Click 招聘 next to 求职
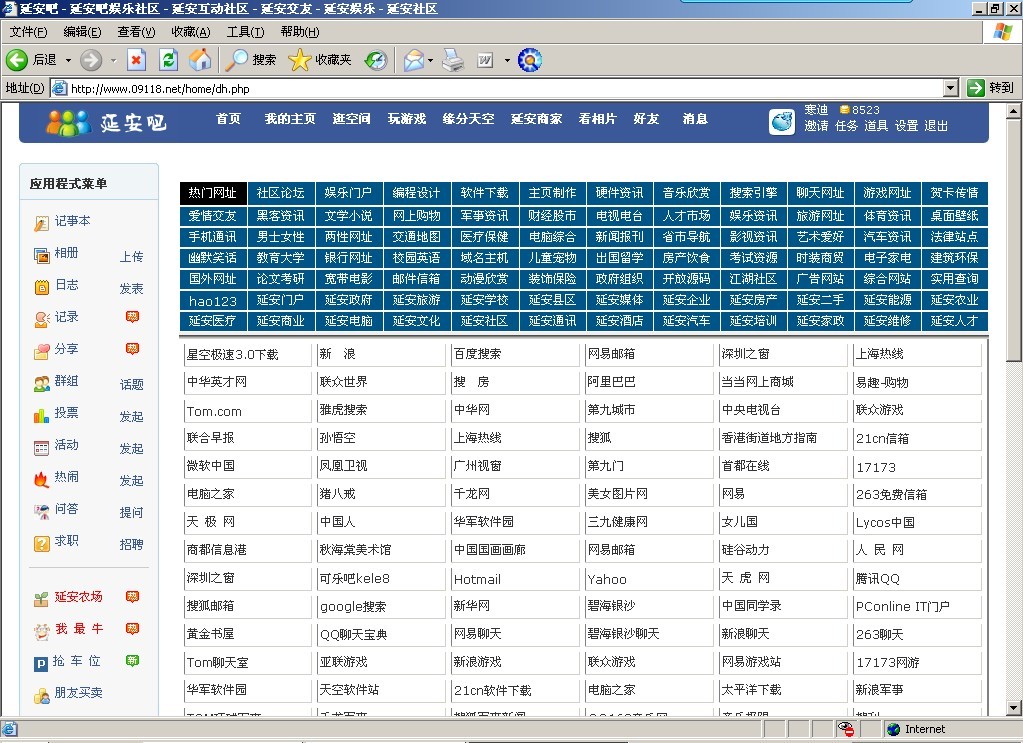1023x743 pixels. point(131,545)
